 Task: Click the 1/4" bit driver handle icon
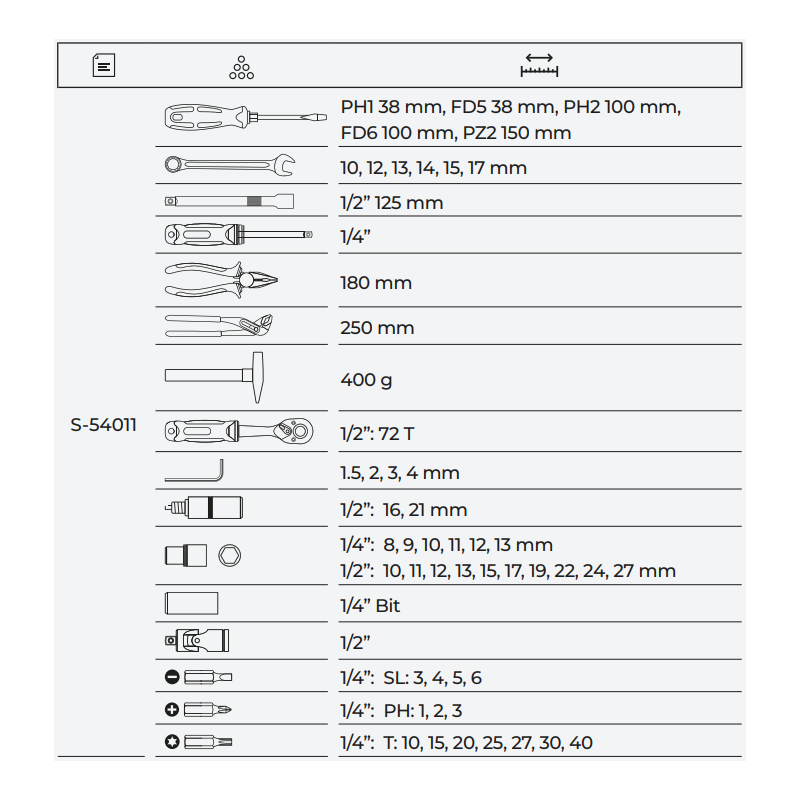tap(237, 237)
